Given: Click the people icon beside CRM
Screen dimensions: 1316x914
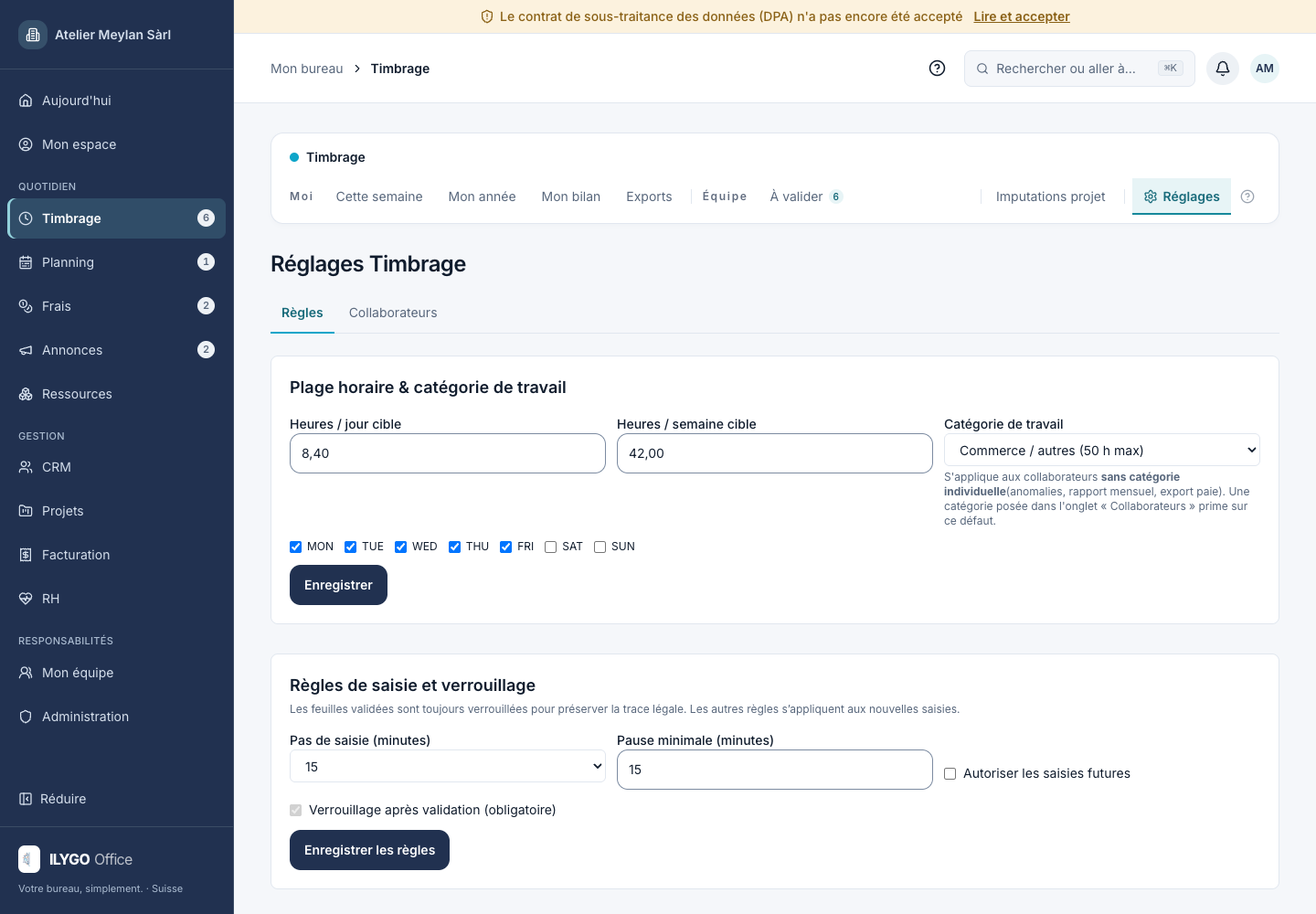Looking at the screenshot, I should tap(26, 467).
